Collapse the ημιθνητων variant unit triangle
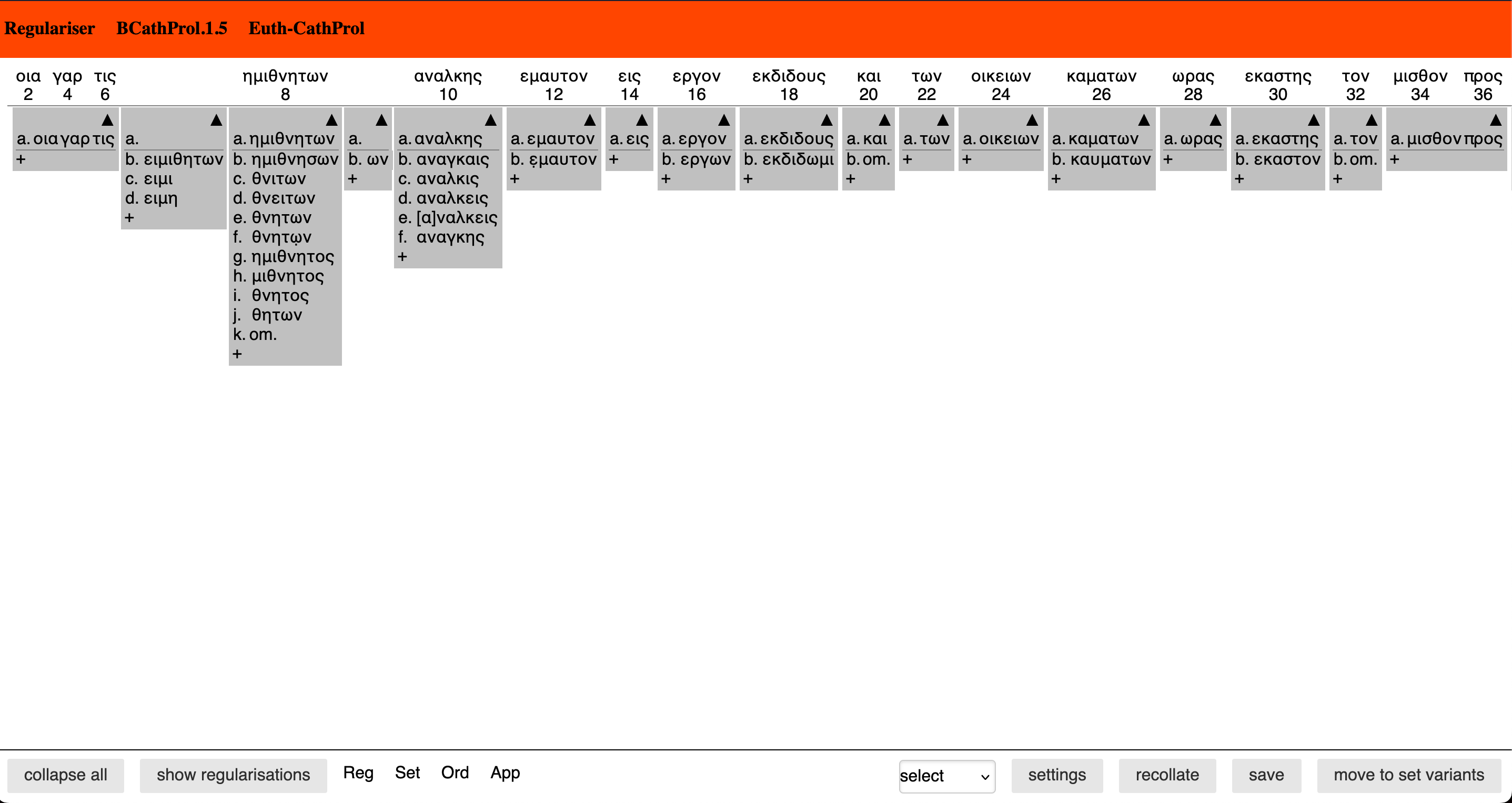The image size is (1512, 803). (x=331, y=121)
